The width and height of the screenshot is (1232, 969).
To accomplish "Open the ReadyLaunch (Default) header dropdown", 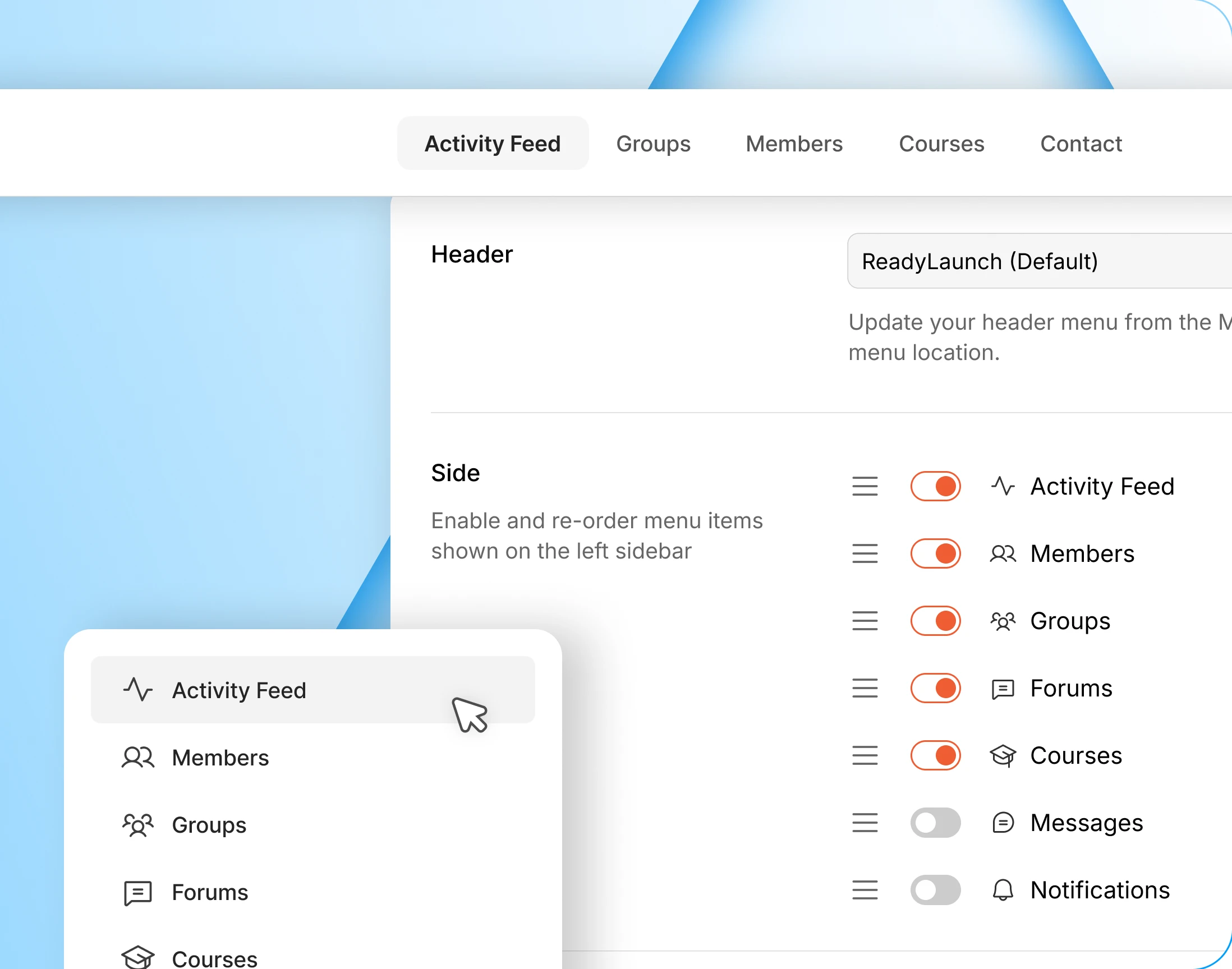I will 1040,261.
